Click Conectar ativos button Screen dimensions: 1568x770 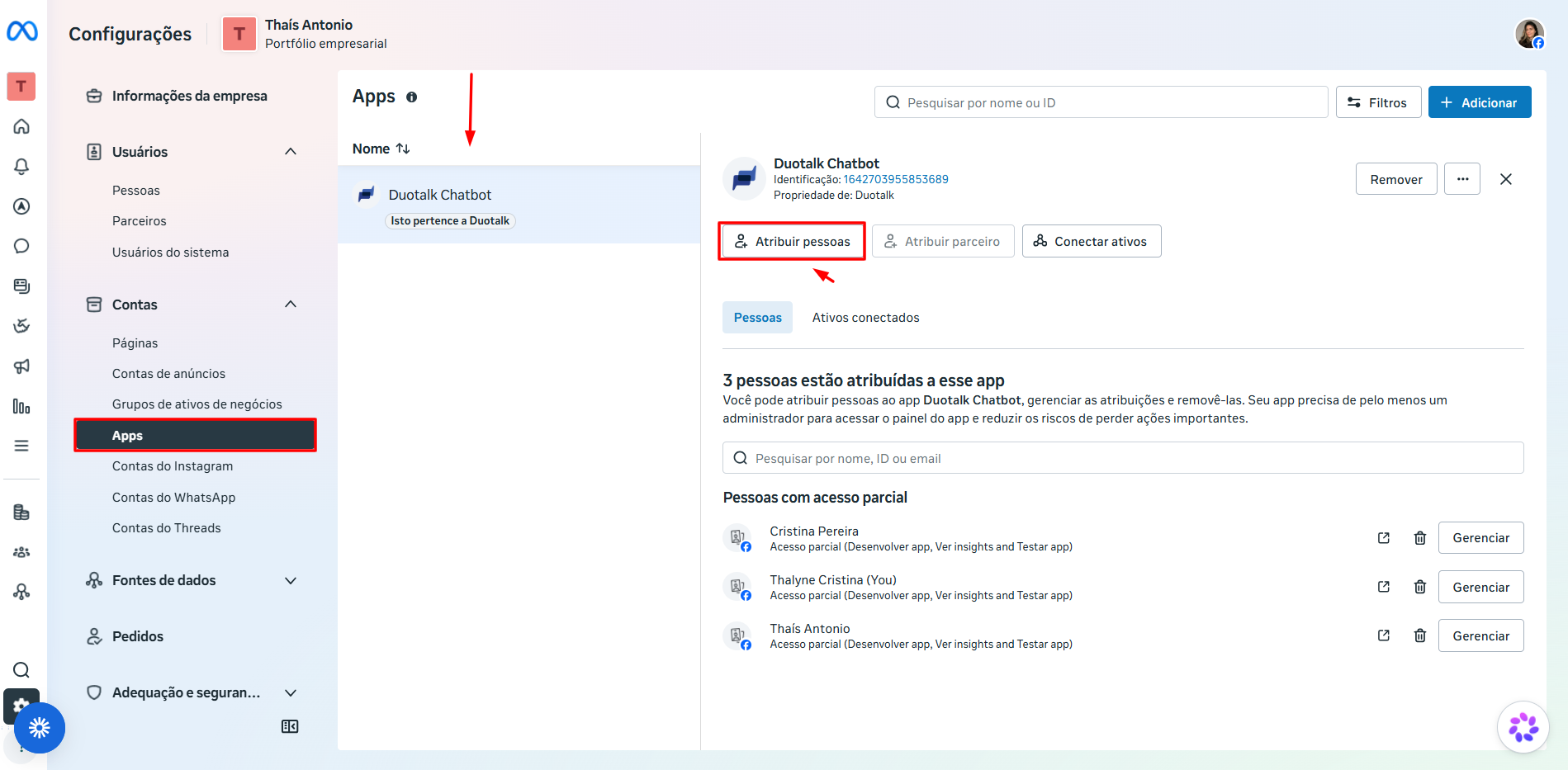pos(1092,241)
